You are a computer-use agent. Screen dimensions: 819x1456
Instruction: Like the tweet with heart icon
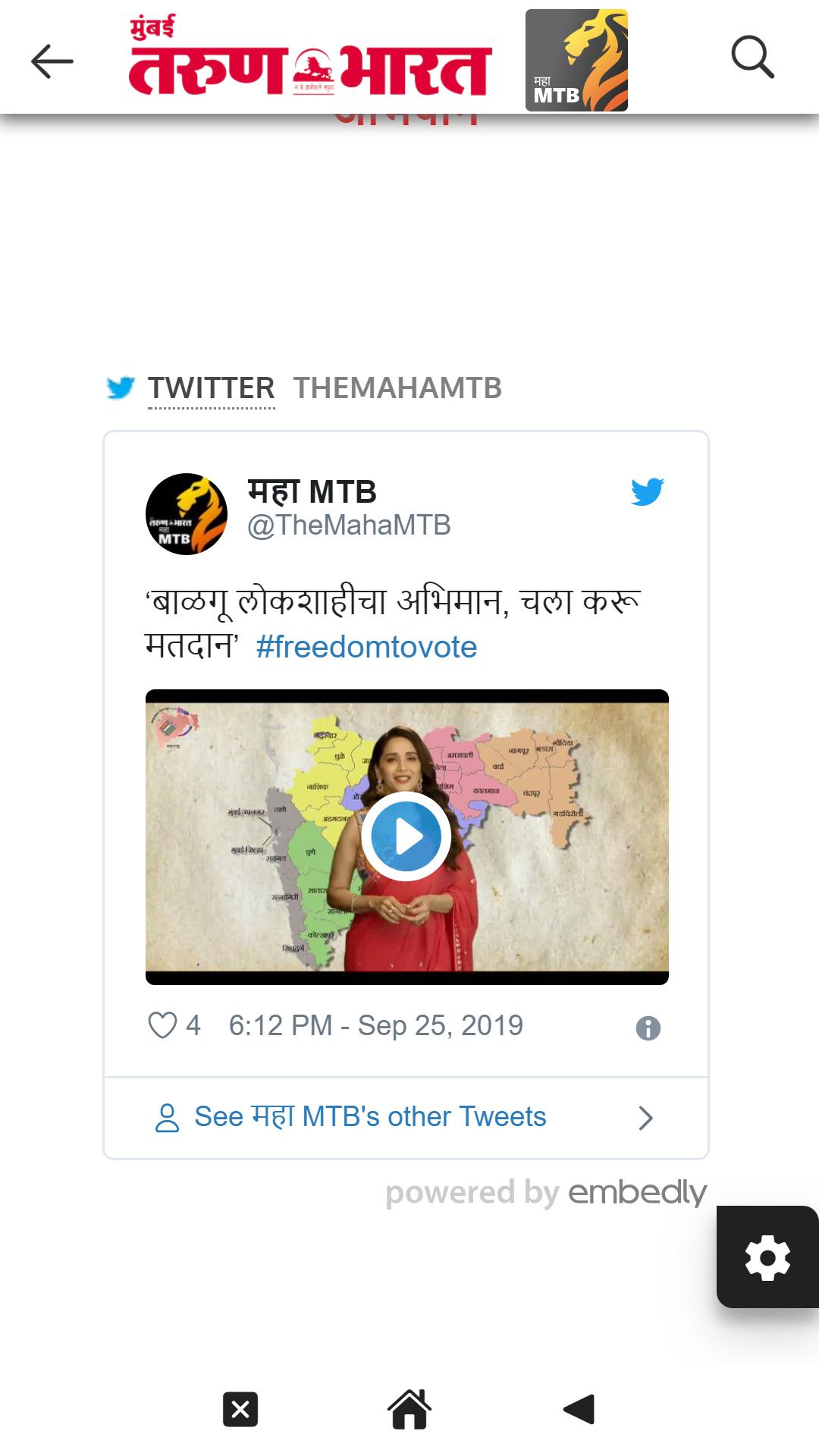pyautogui.click(x=162, y=1025)
